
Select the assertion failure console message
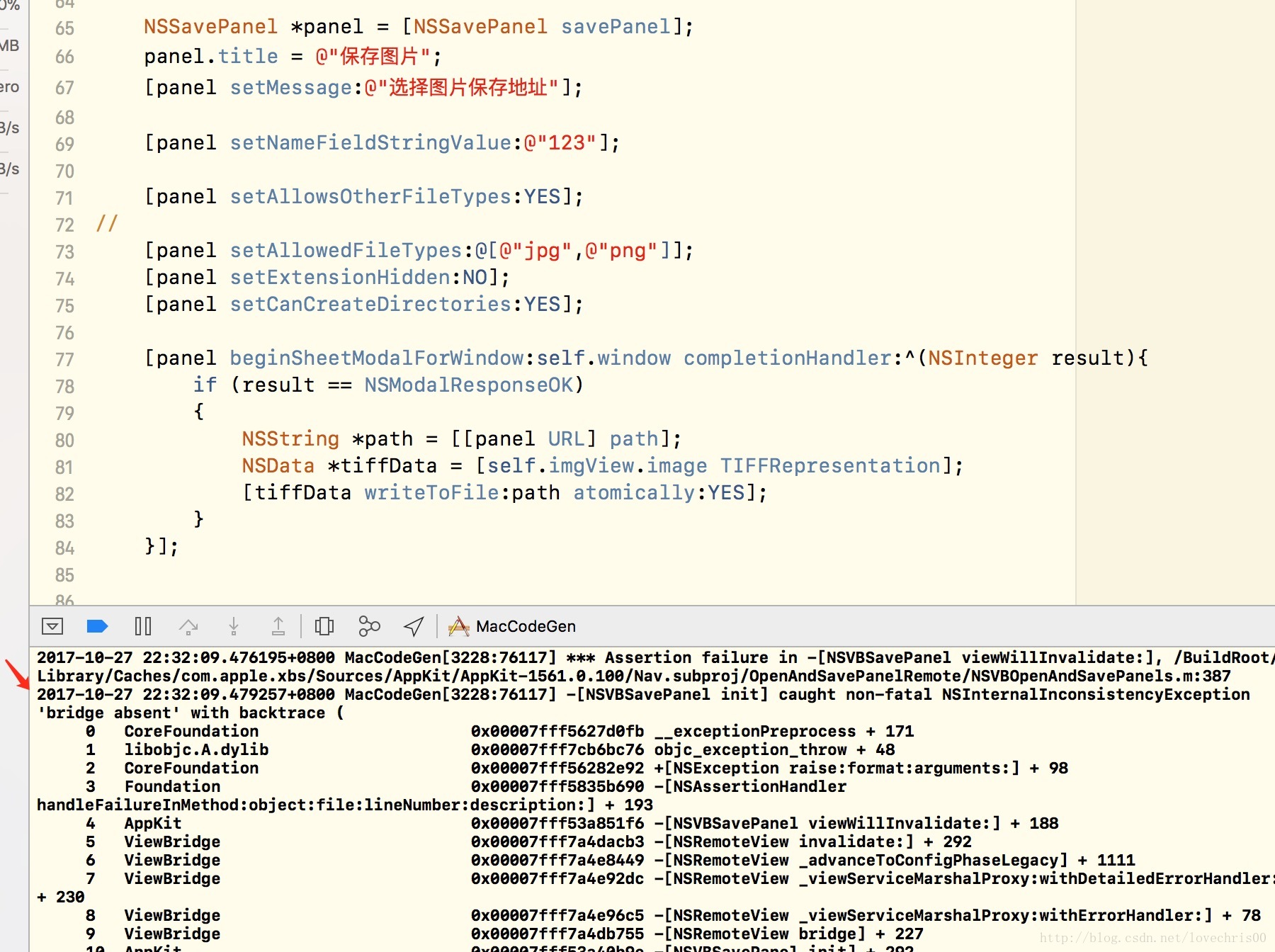click(x=637, y=657)
